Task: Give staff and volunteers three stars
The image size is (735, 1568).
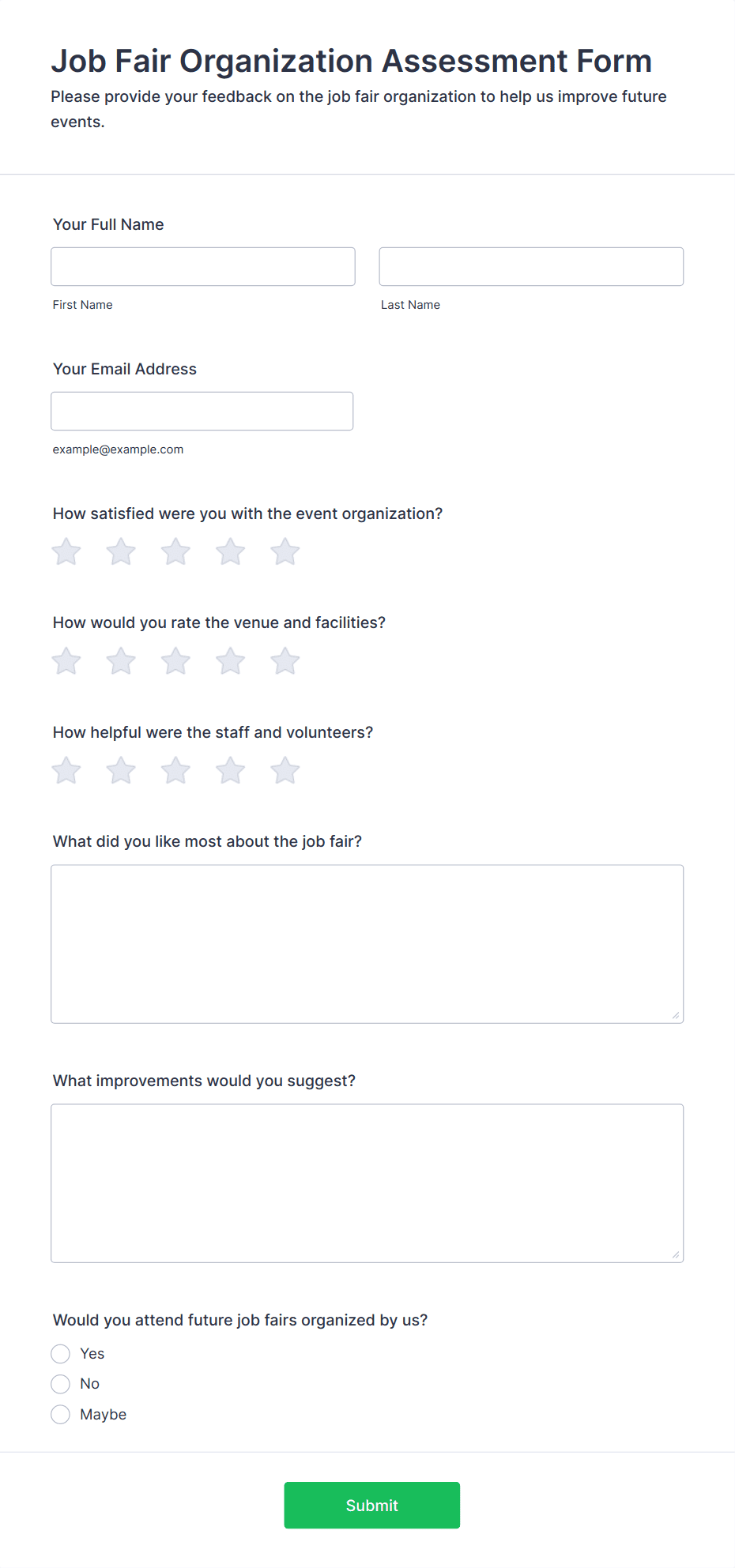Action: [x=175, y=770]
